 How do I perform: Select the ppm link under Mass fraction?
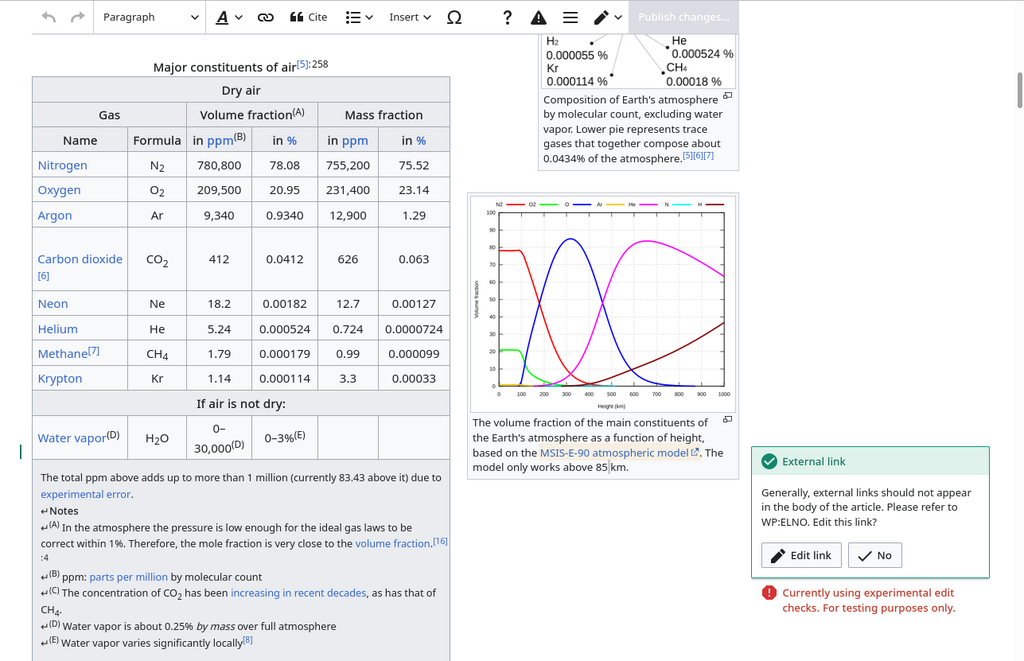[355, 140]
